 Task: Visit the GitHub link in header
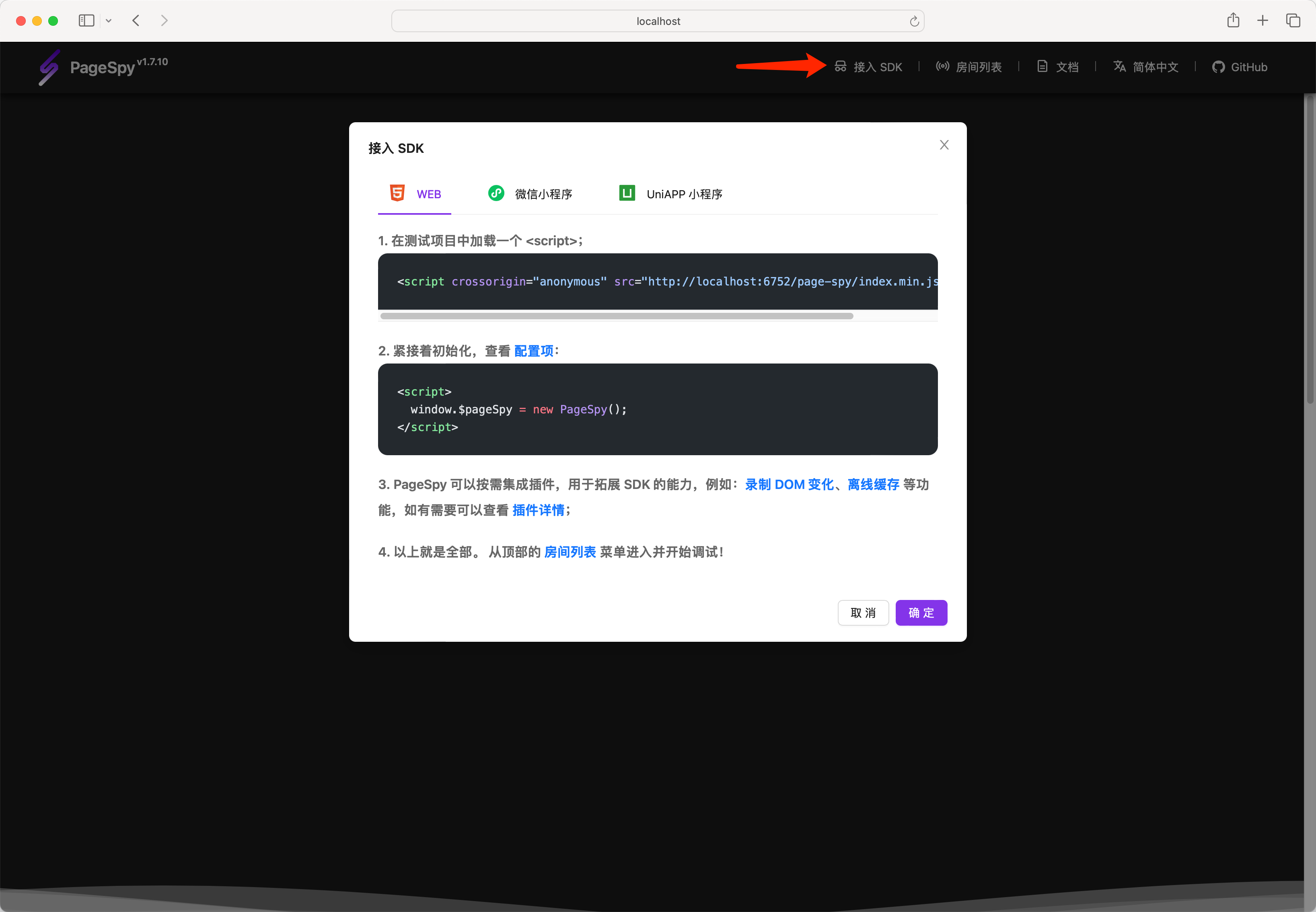1240,67
